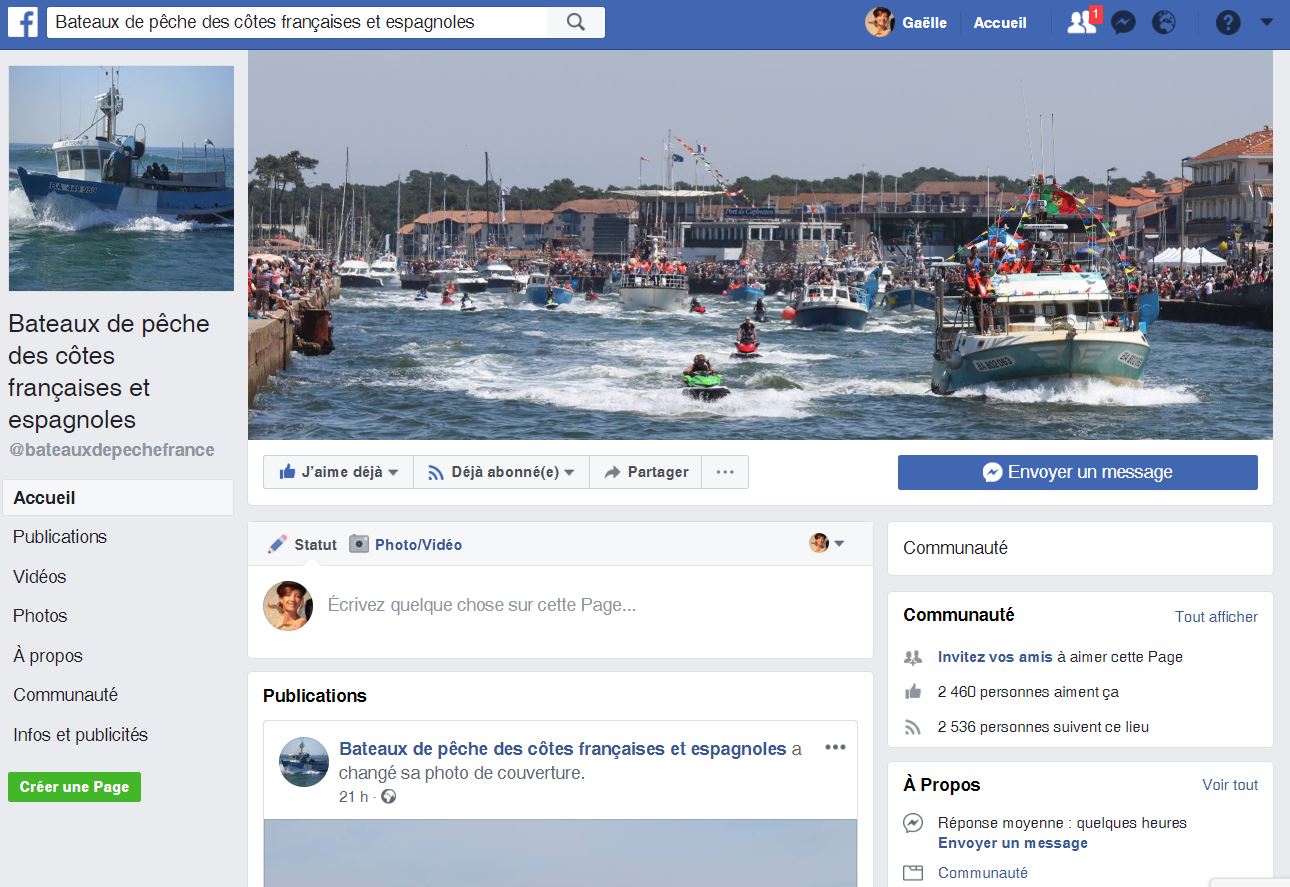
Task: Click the Envoyer un message button
Action: (x=1077, y=472)
